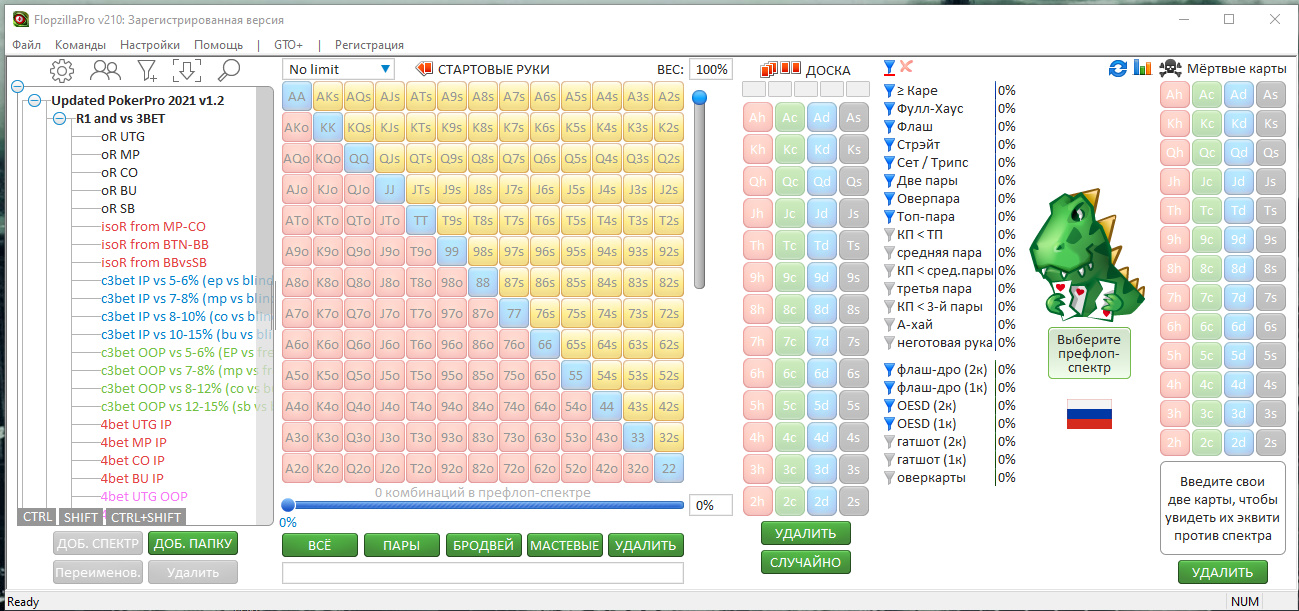This screenshot has height=611, width=1299.
Task: Click the СЛУЧАЙНО random board button
Action: [x=804, y=562]
